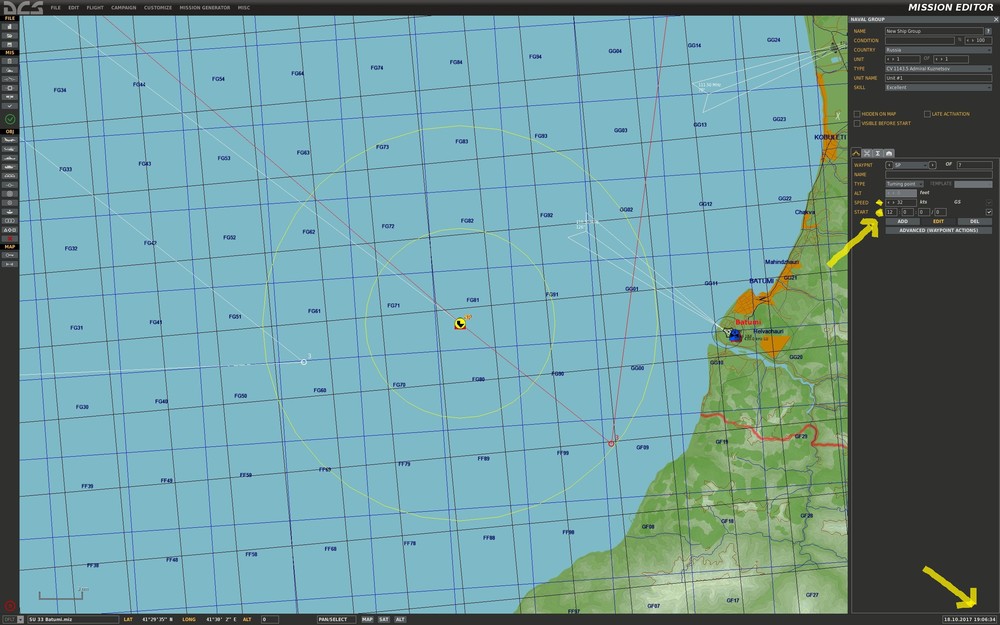Click the question mark help button by name

tap(989, 31)
